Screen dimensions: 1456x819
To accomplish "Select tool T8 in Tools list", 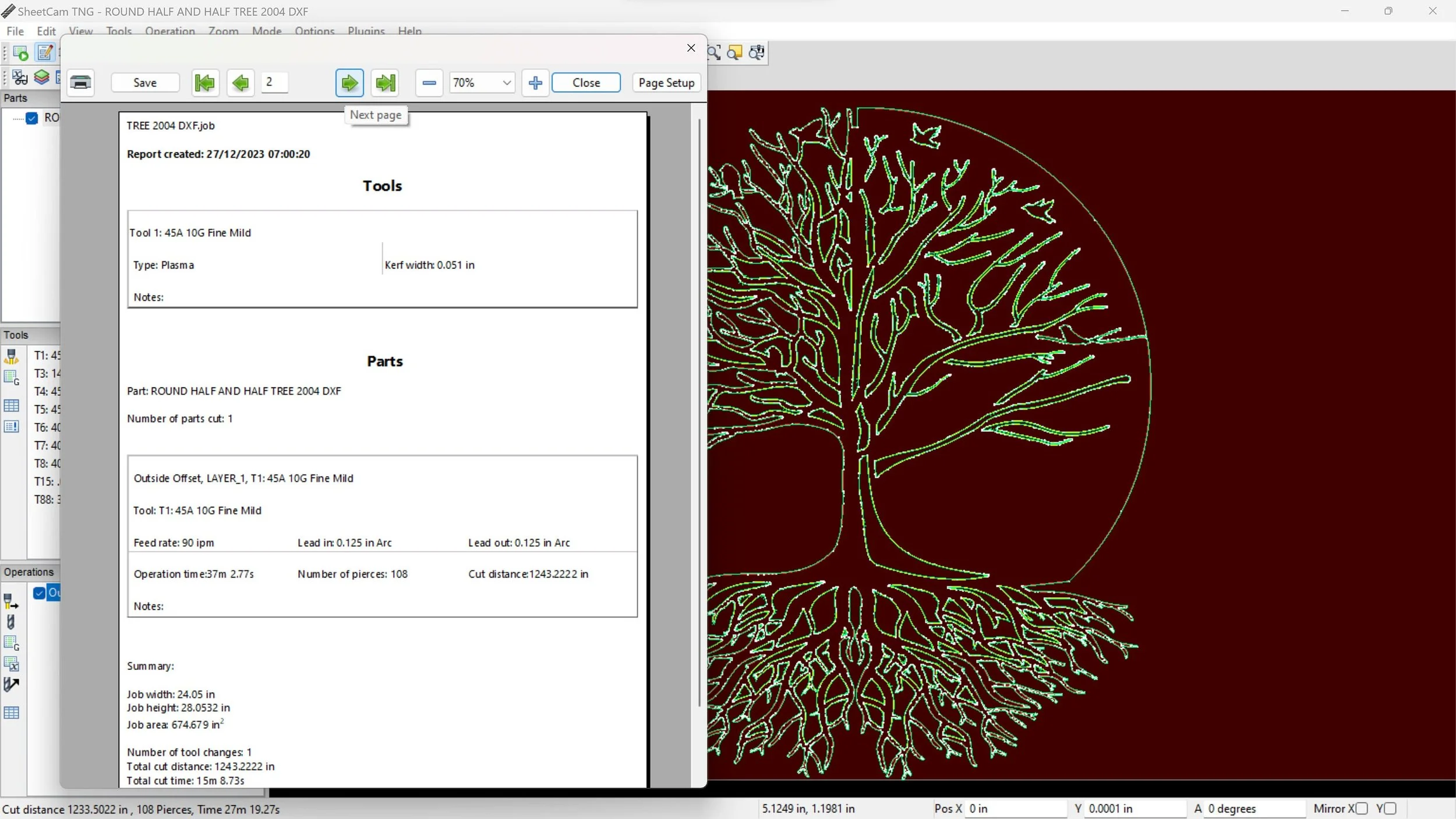I will click(47, 464).
